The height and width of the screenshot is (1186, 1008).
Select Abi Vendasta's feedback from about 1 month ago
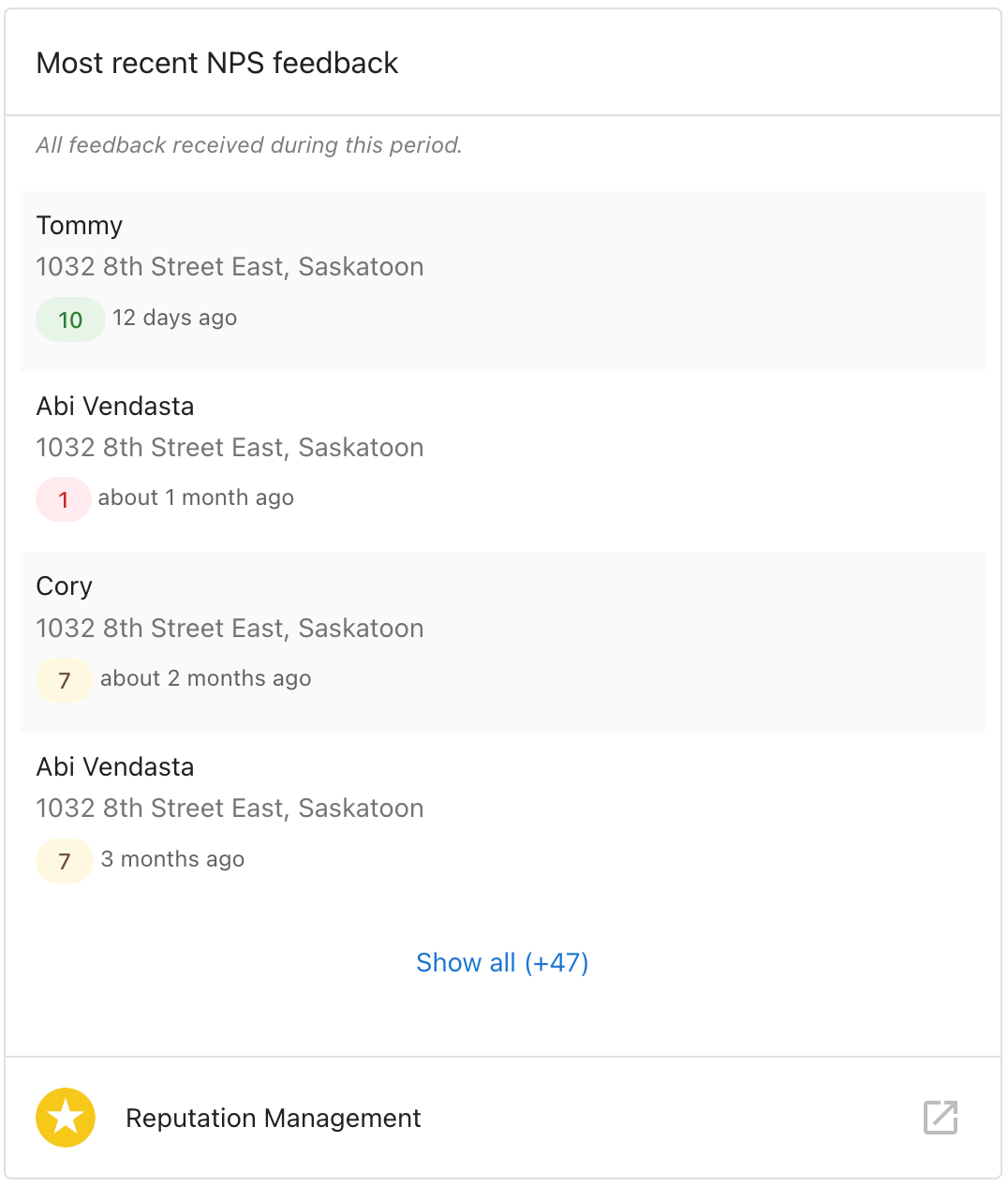[x=503, y=462]
